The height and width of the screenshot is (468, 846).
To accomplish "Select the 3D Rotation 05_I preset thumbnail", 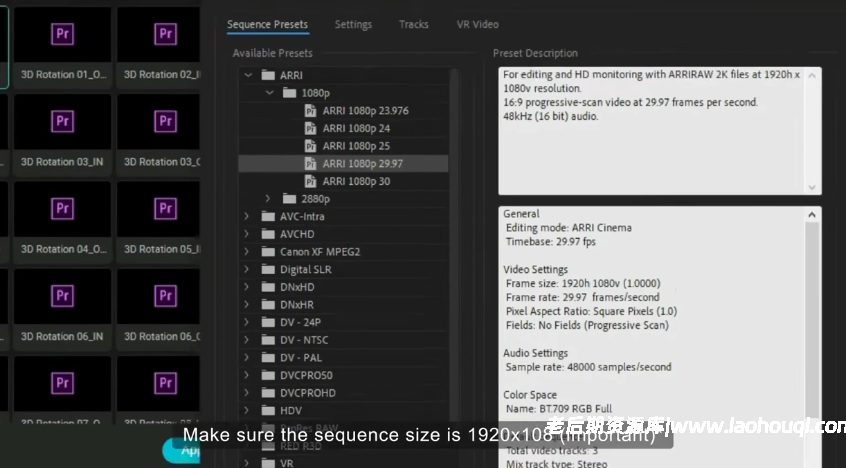I will pyautogui.click(x=159, y=209).
